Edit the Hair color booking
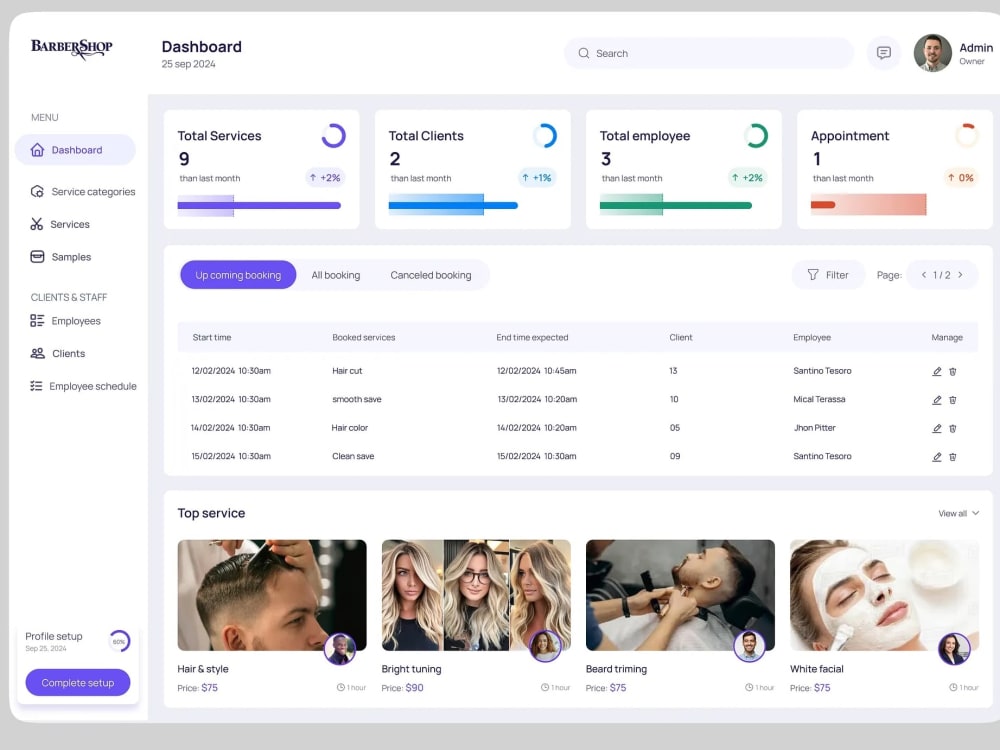Screen dimensions: 1000x750 (936, 429)
